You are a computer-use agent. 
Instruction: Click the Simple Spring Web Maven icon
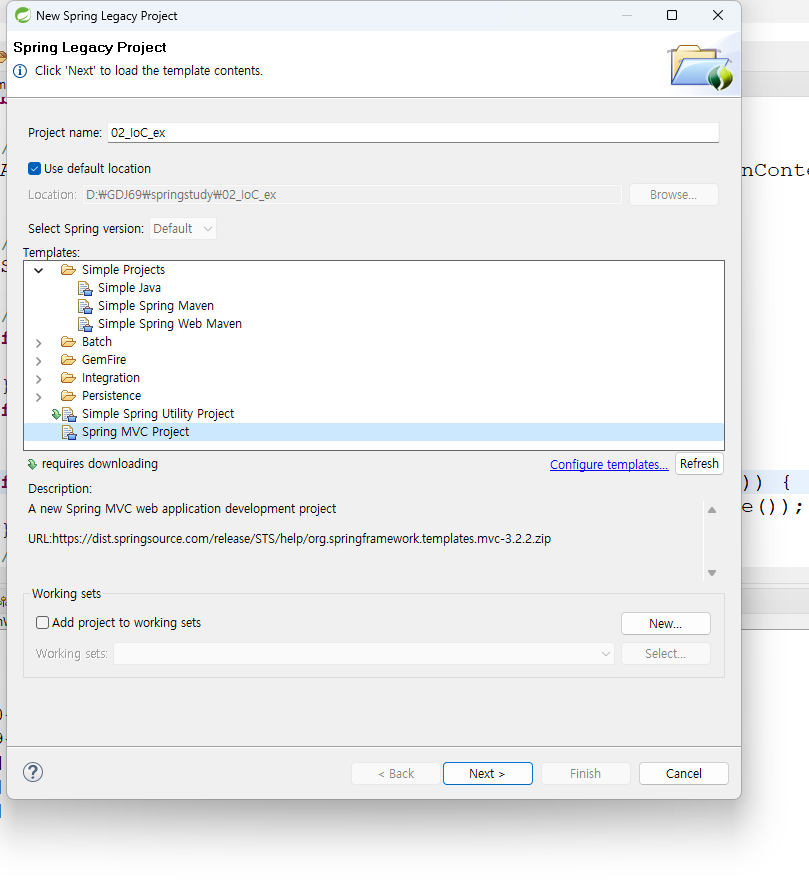tap(85, 324)
